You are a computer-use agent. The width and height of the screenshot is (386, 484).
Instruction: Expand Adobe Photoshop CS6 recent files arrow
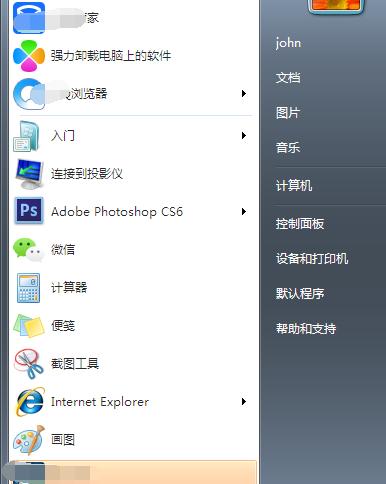pyautogui.click(x=244, y=212)
